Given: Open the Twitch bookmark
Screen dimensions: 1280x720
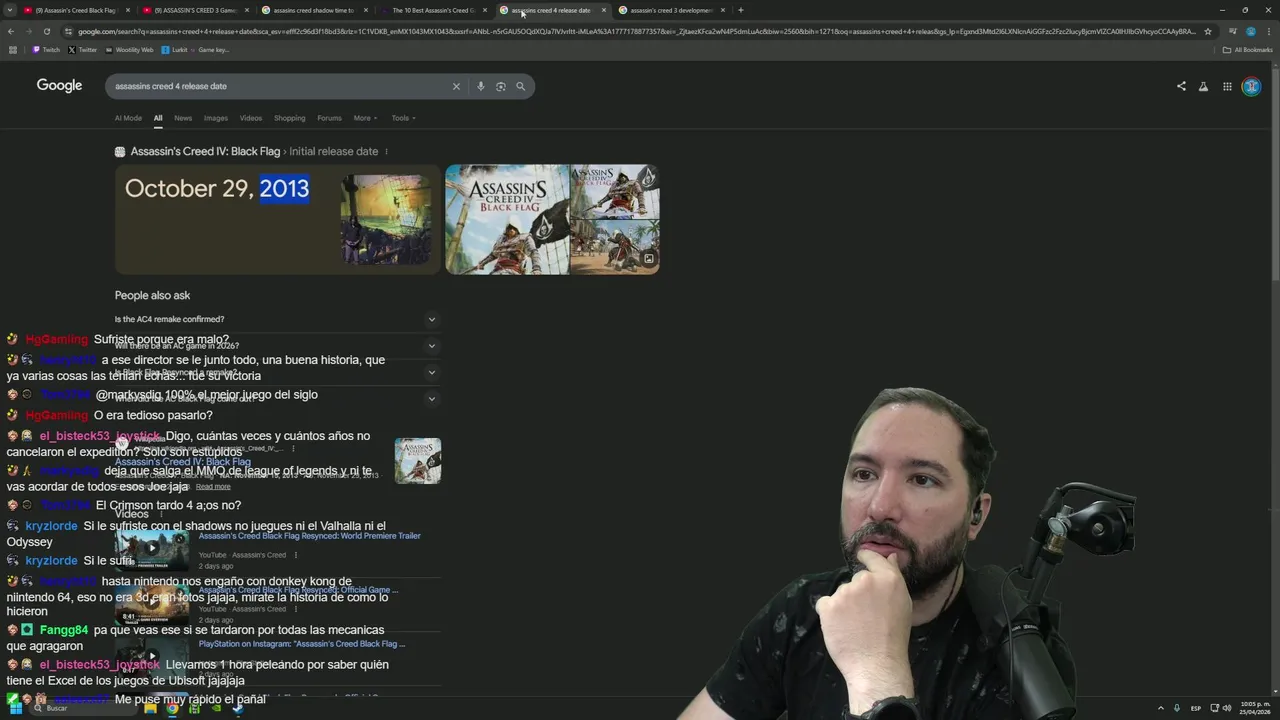Looking at the screenshot, I should 46,49.
